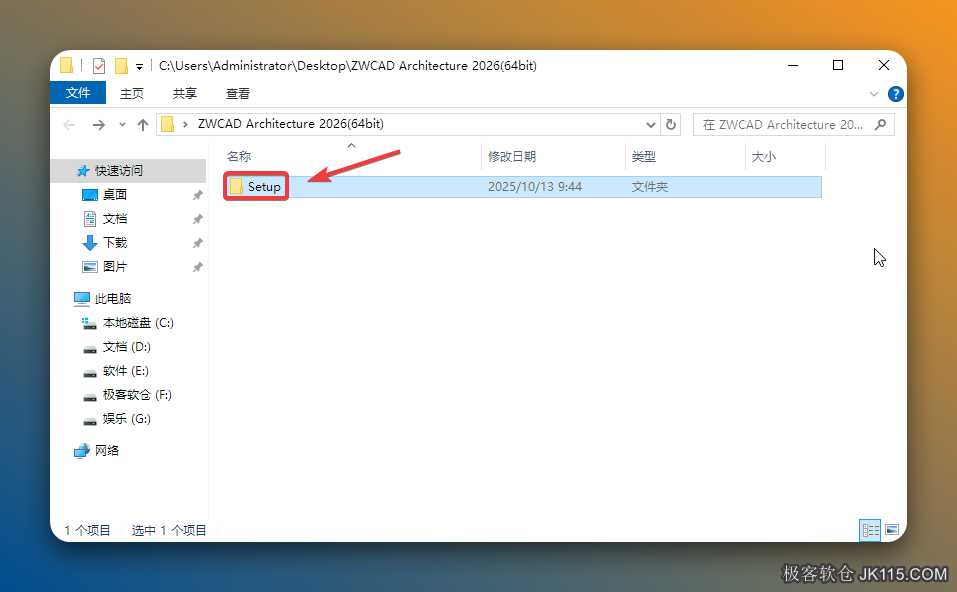Click the address bar breadcrumb chevron

tap(185, 125)
